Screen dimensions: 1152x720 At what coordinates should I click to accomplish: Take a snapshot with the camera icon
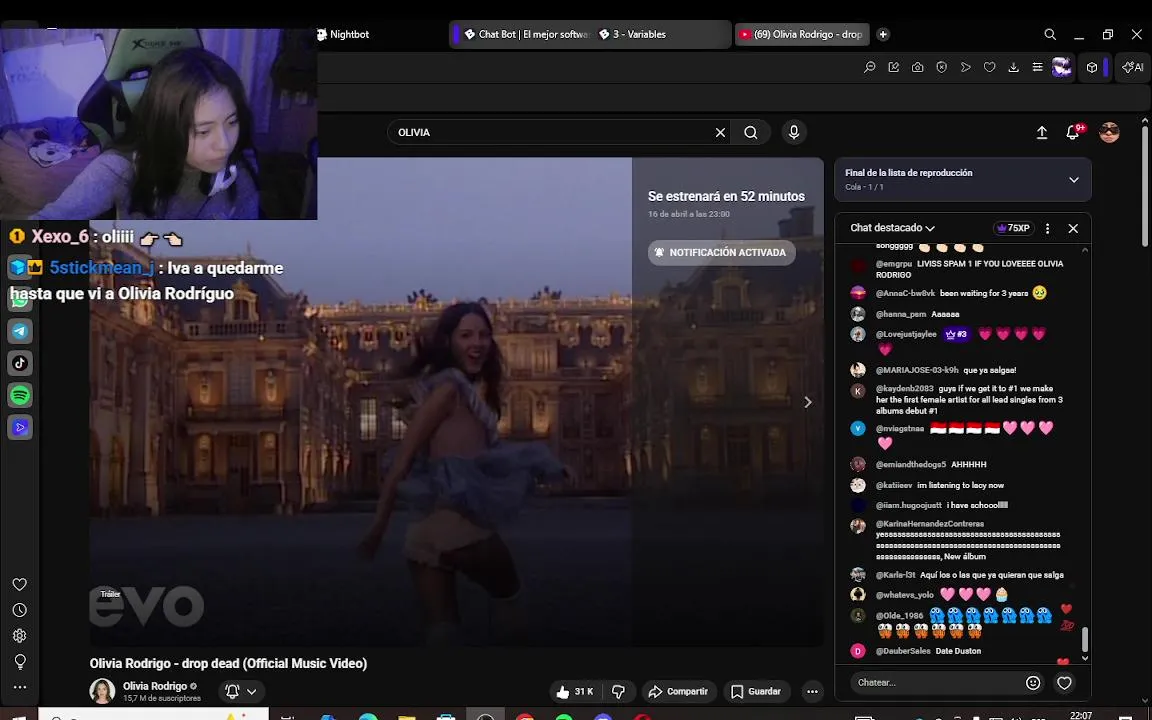point(918,67)
